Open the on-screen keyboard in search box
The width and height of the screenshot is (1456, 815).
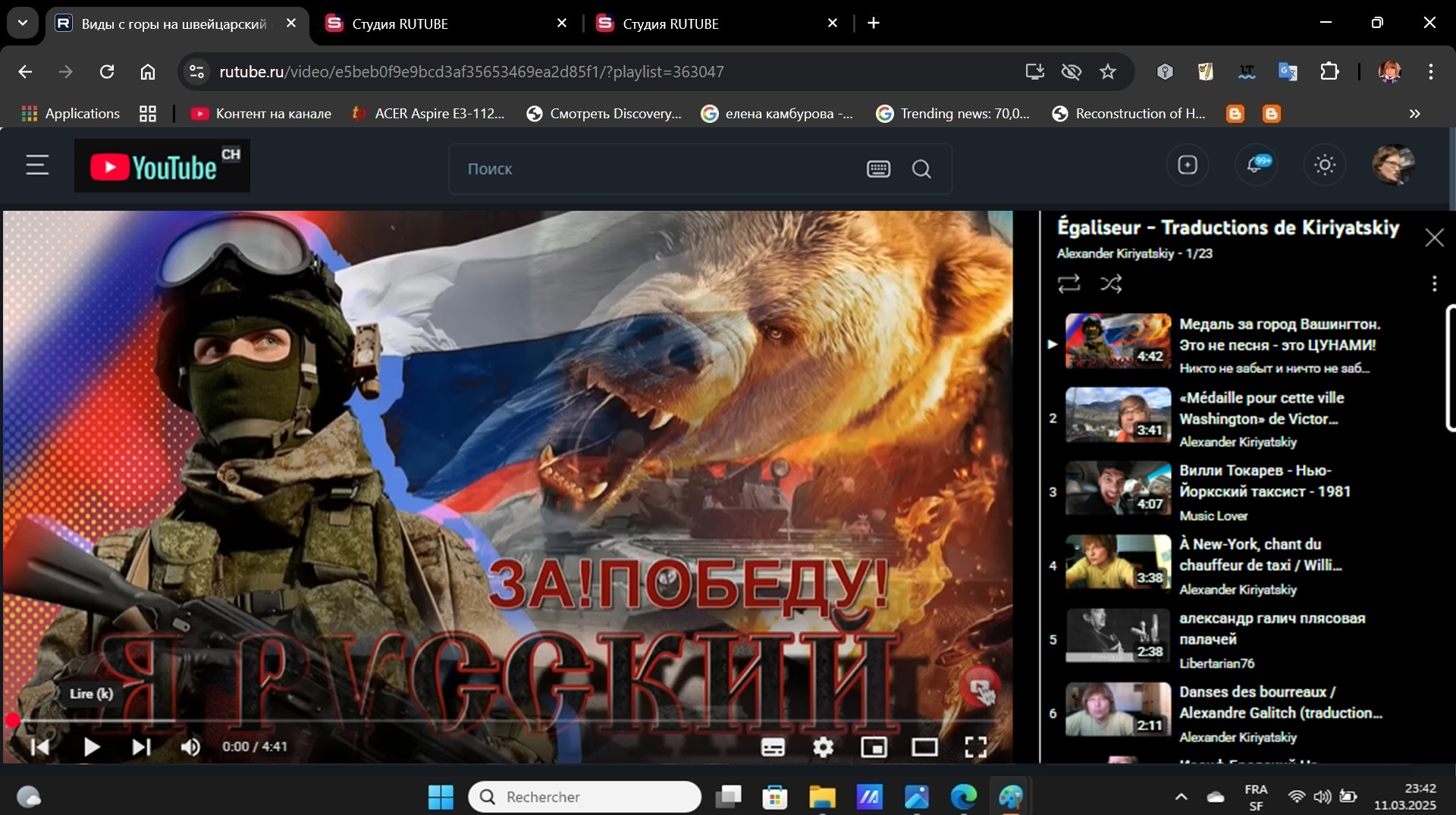pyautogui.click(x=878, y=169)
